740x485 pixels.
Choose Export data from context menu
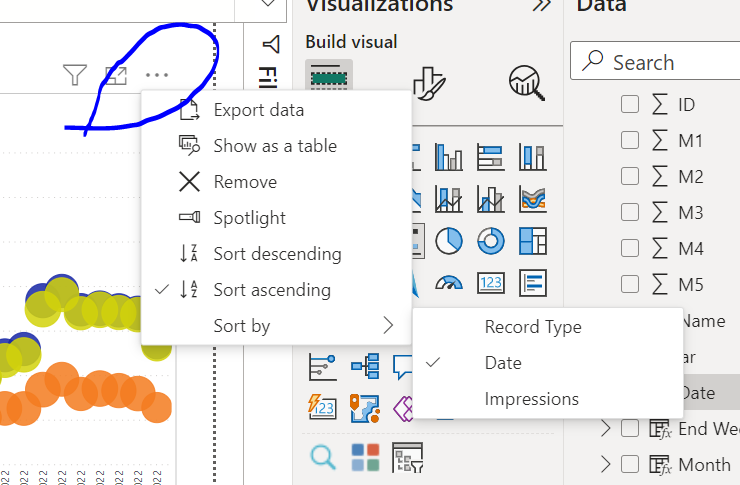pyautogui.click(x=276, y=110)
